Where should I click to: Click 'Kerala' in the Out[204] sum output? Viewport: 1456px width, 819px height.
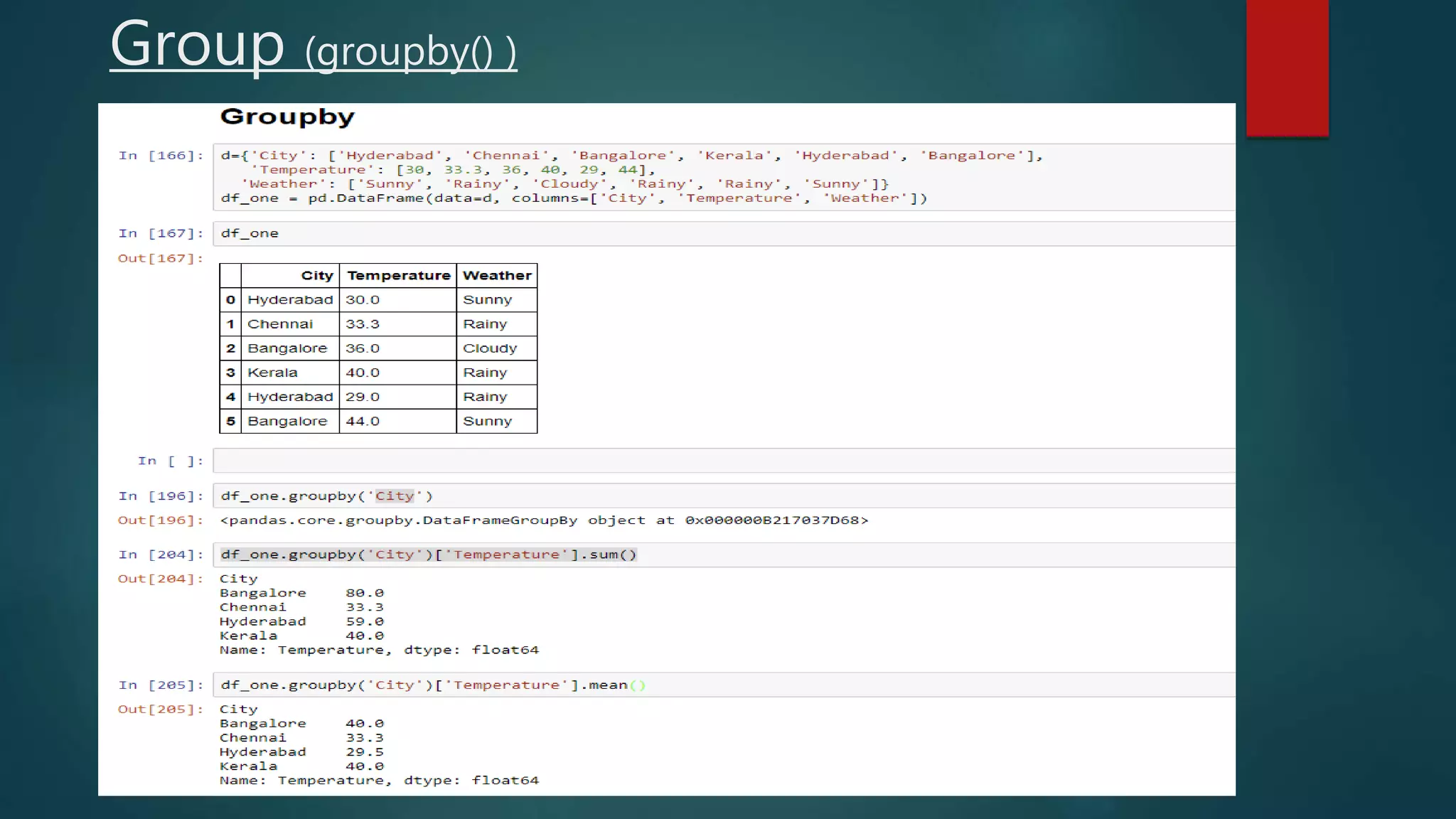[x=248, y=636]
